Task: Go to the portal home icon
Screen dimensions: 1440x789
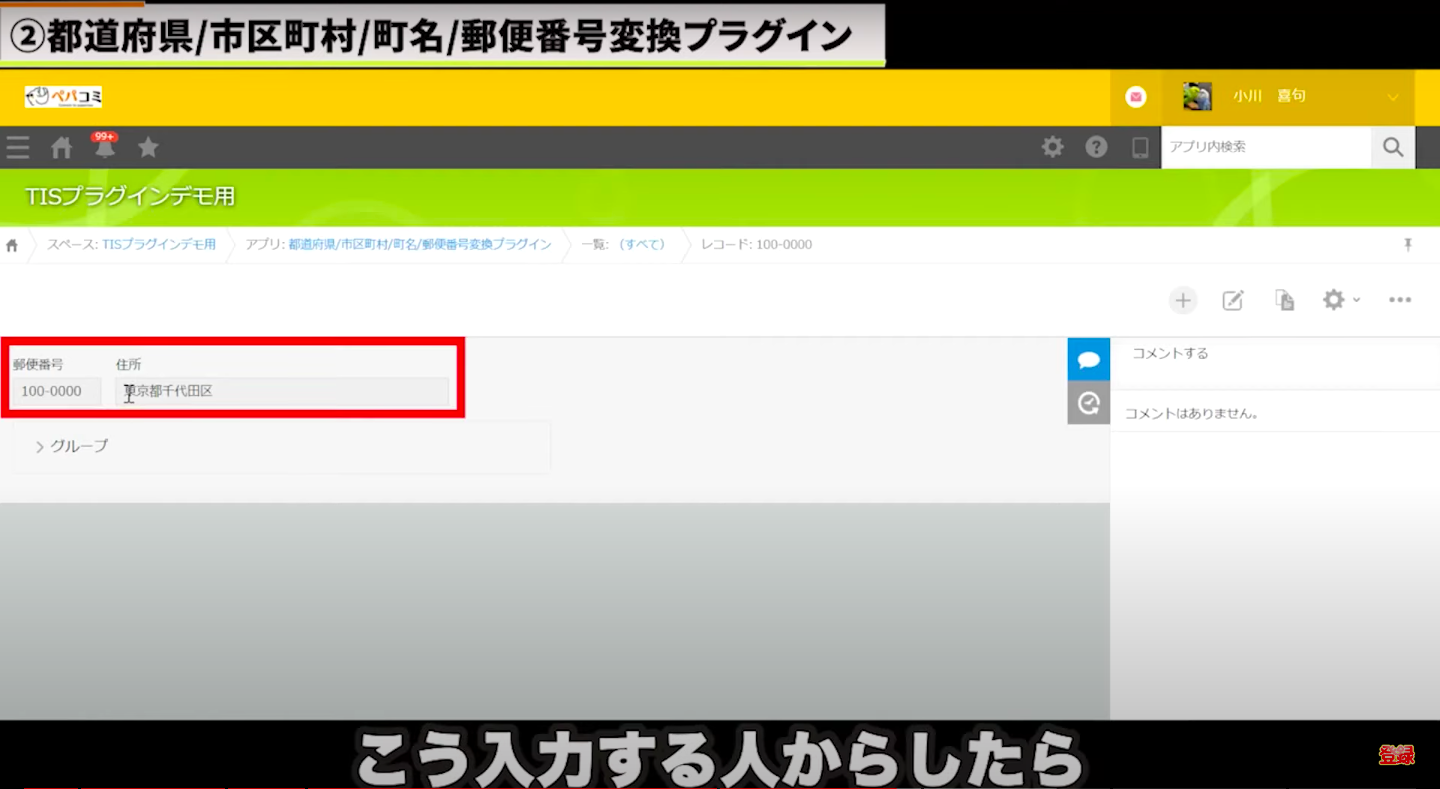Action: coord(62,148)
